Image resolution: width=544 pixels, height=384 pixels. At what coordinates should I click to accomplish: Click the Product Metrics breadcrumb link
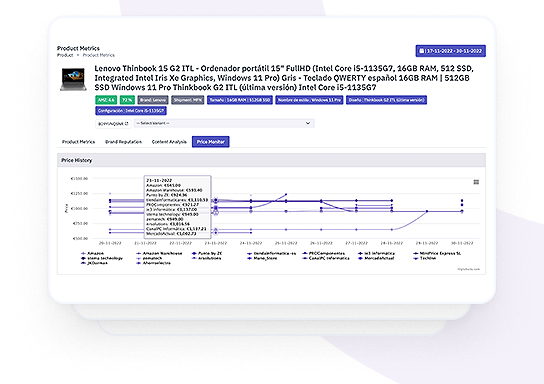[x=99, y=55]
